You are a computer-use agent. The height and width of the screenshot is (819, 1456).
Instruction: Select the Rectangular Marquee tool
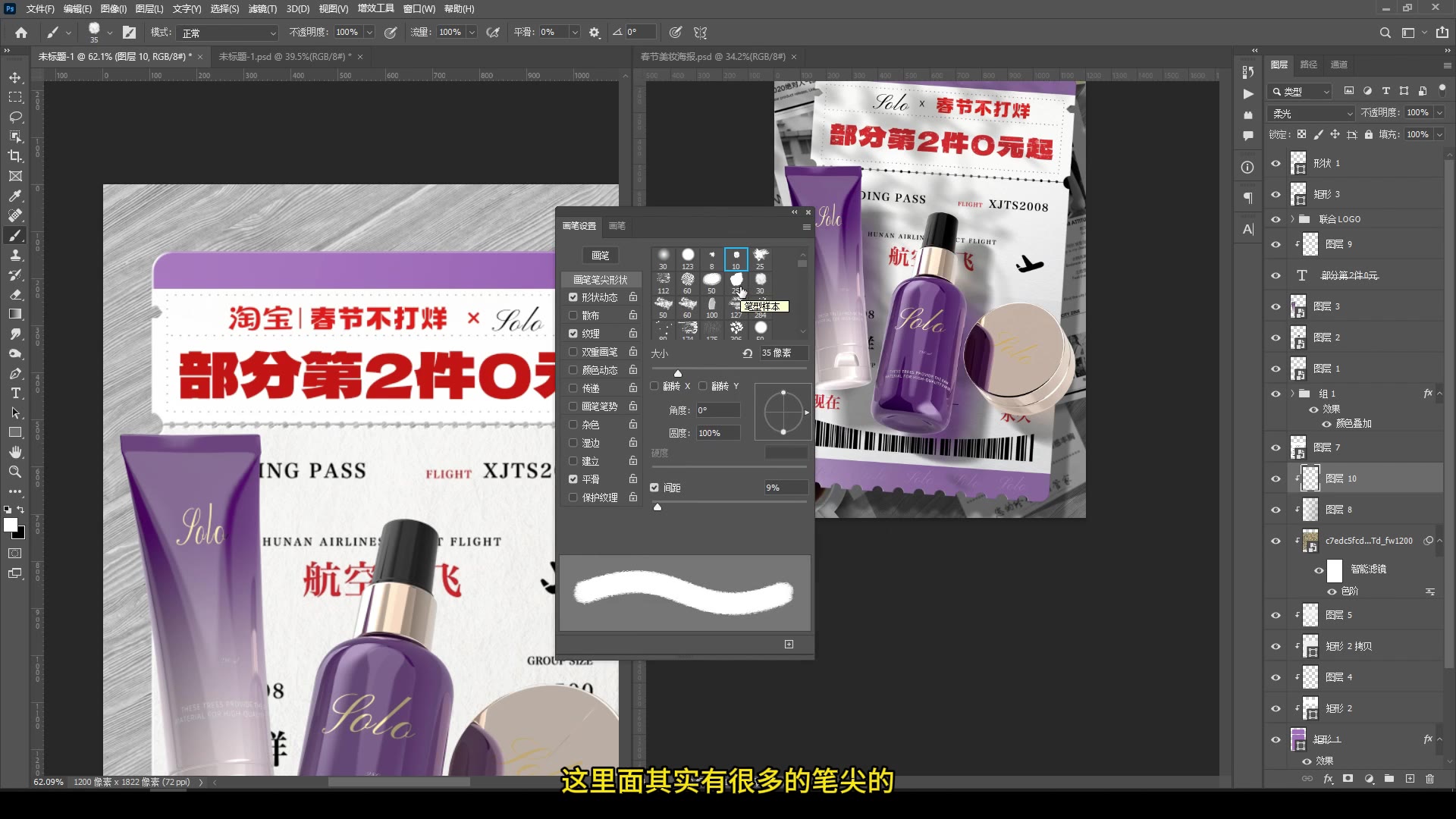(x=15, y=98)
